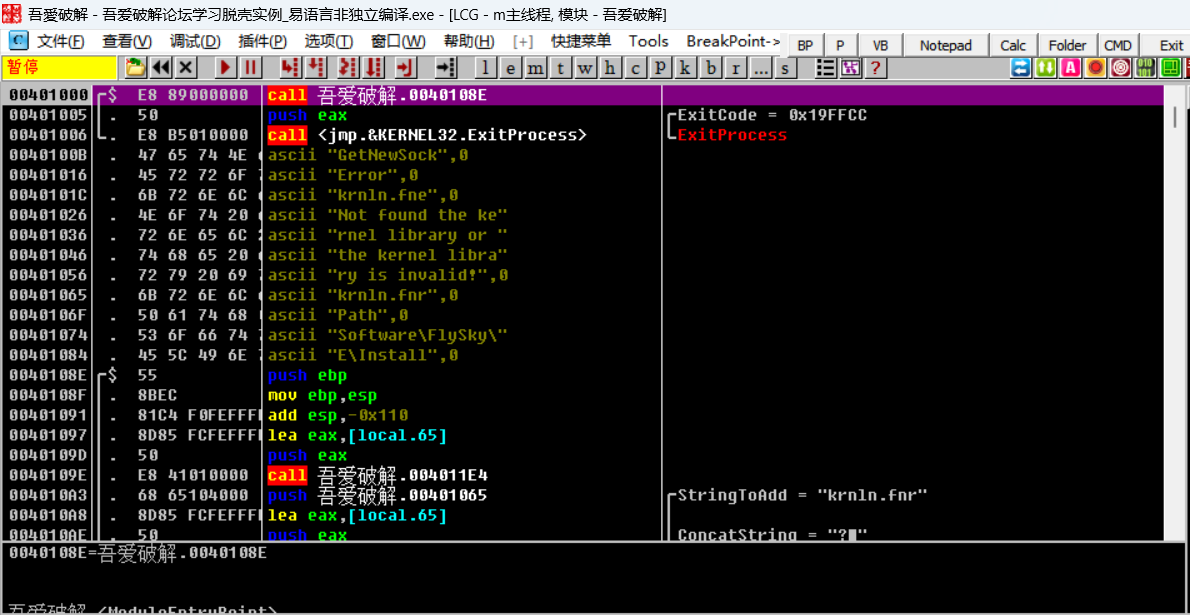
Task: Click the Trace over icon
Action: click(374, 68)
